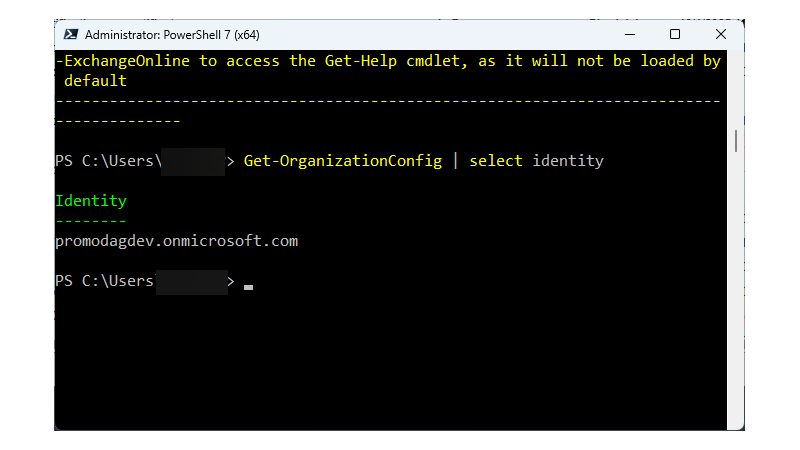Viewport: 800px width, 450px height.
Task: Minimize the PowerShell window
Action: point(629,34)
